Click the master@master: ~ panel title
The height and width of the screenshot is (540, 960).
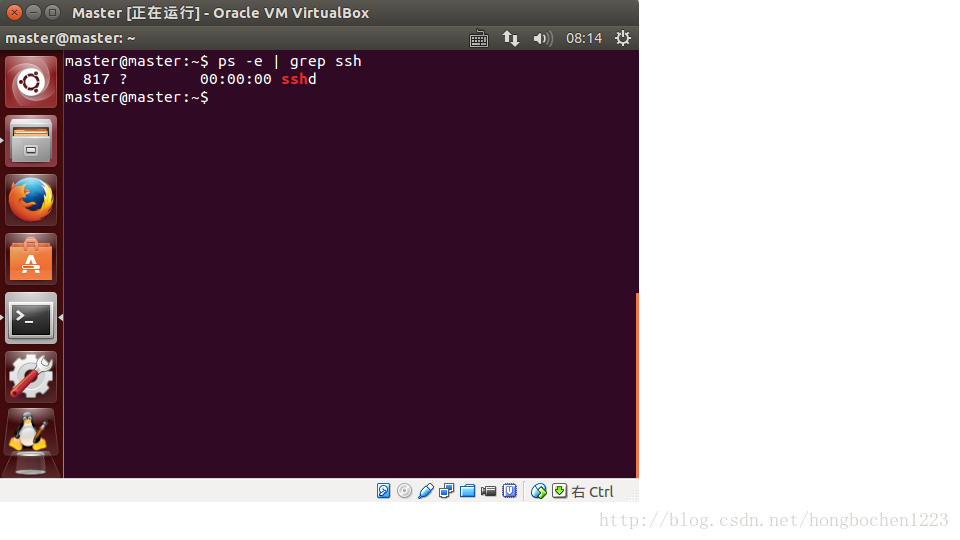click(70, 38)
